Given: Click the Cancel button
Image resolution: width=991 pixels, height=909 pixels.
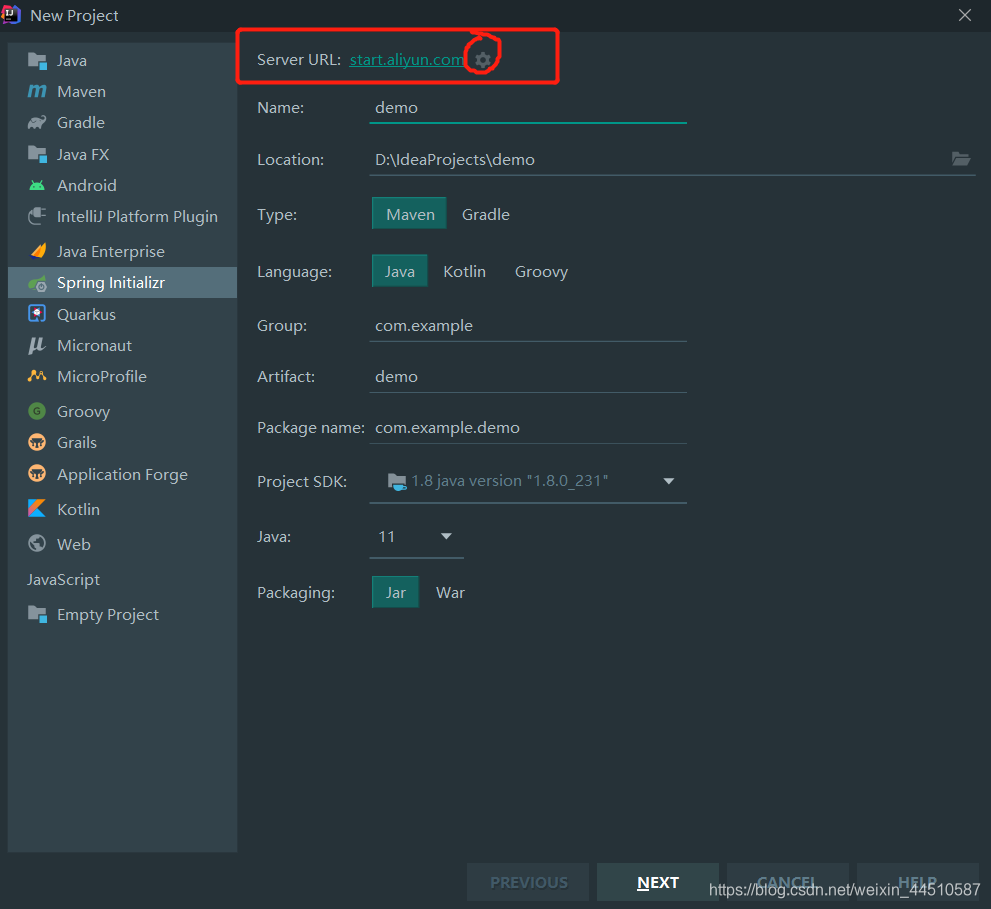Looking at the screenshot, I should (x=787, y=882).
